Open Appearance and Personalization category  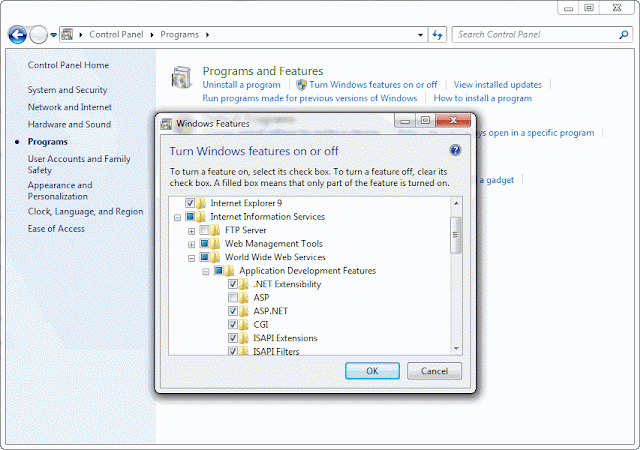coord(60,191)
